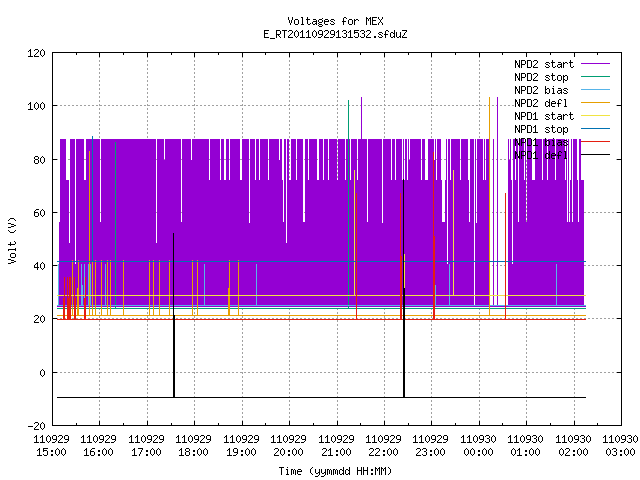Click the 110929 18:00 time tick label
Screen dimensions: 640x480
point(193,446)
